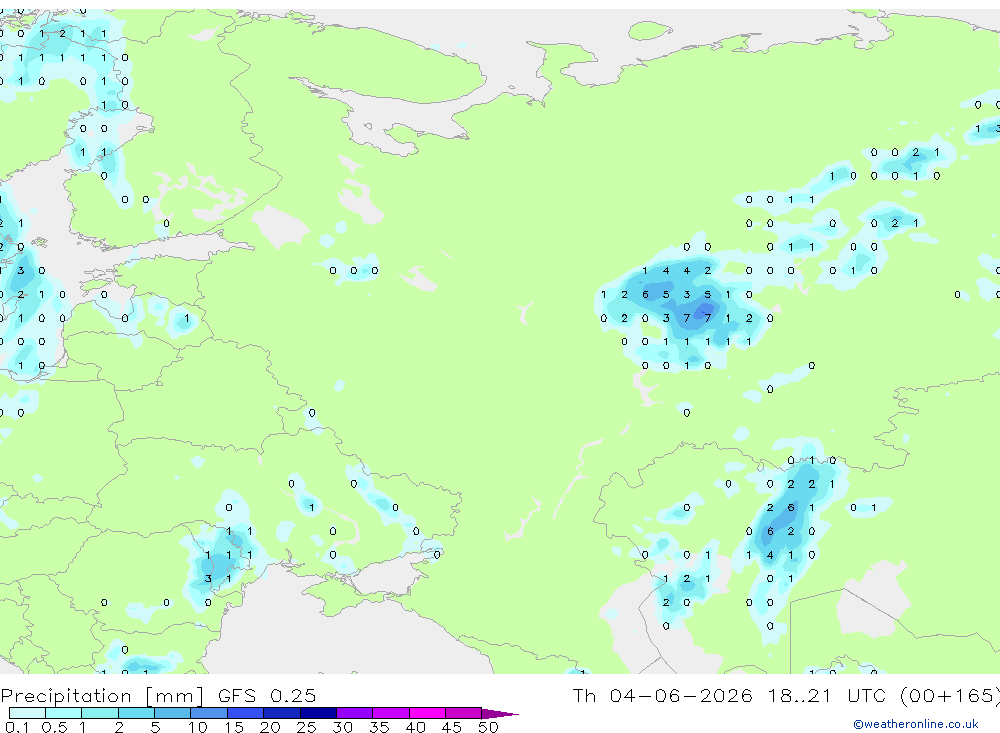Open the weatheronline.co.uk copyright link

[916, 724]
